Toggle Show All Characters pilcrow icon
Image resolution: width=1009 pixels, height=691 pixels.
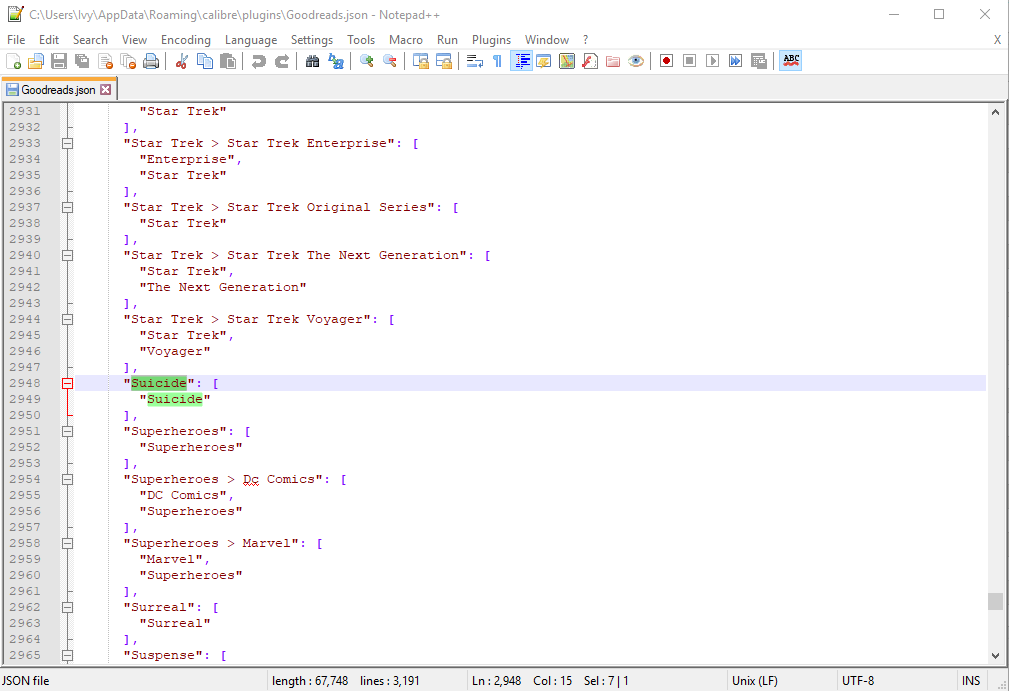pyautogui.click(x=497, y=61)
